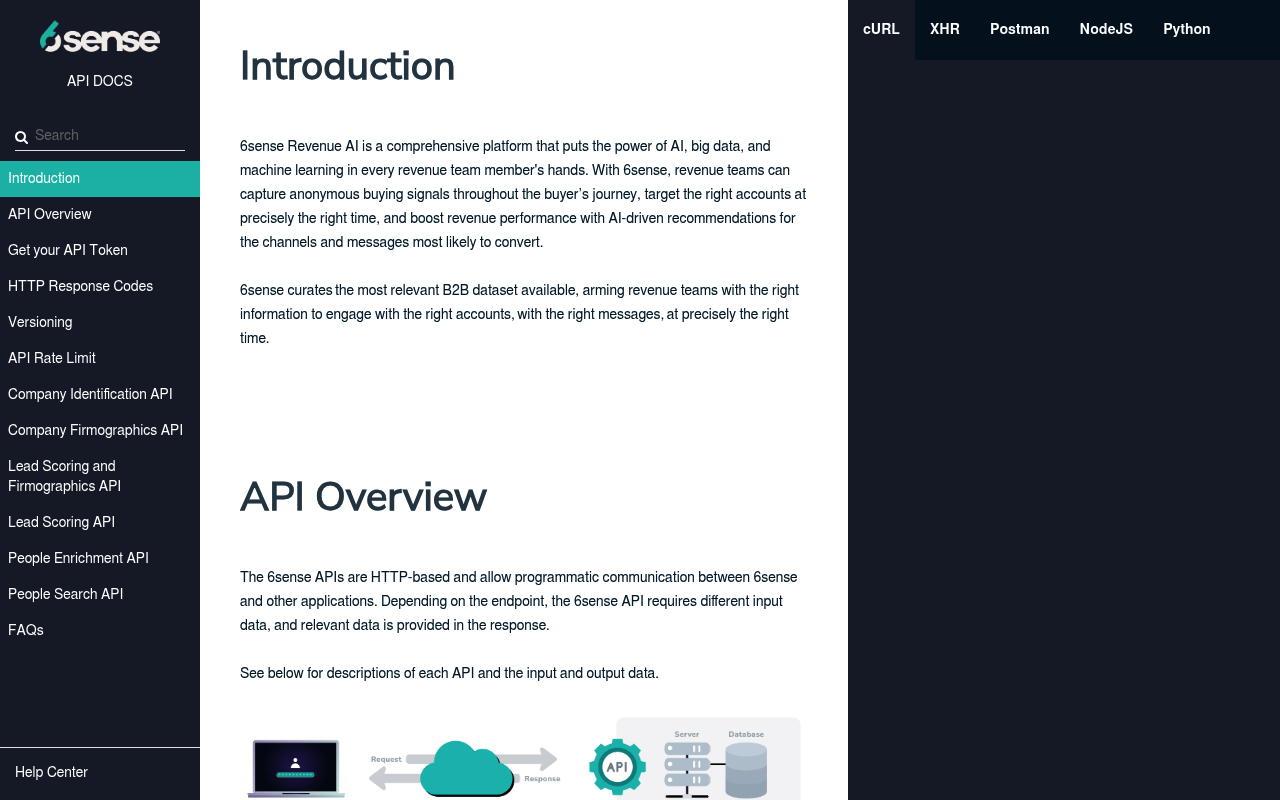This screenshot has width=1280, height=800.
Task: Click the Introduction heading
Action: click(347, 67)
